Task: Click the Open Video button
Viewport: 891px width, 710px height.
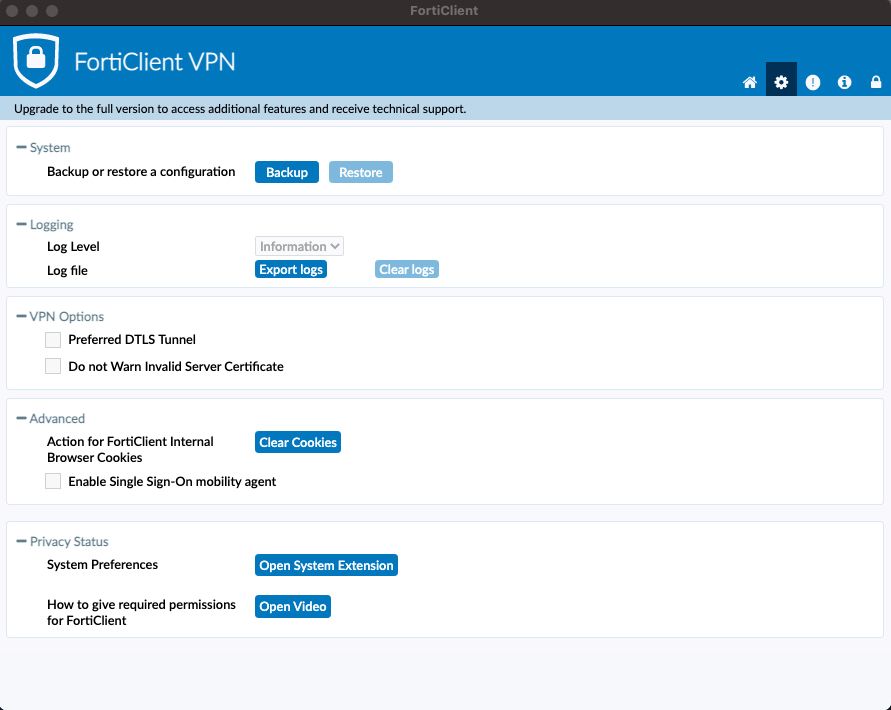Action: click(293, 606)
